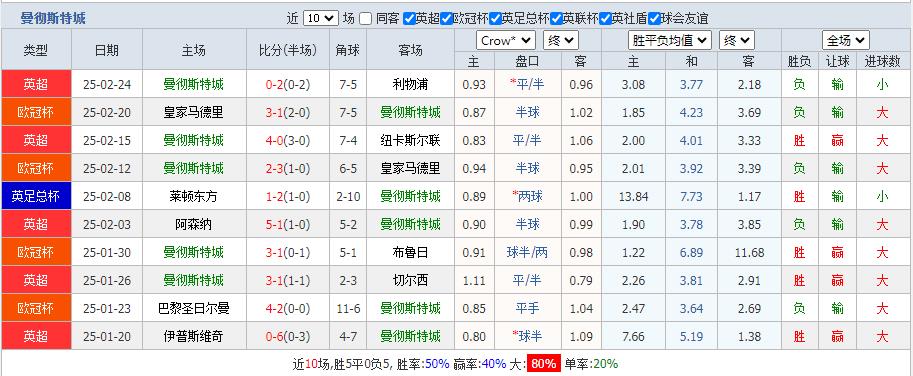Click the *球半 handicap value

[x=528, y=336]
